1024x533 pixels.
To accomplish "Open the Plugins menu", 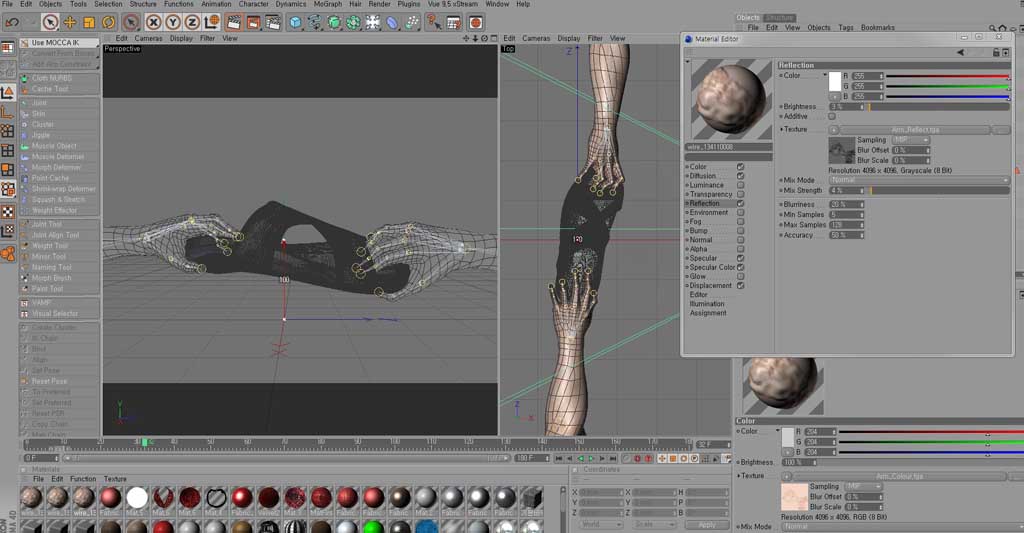I will click(409, 4).
